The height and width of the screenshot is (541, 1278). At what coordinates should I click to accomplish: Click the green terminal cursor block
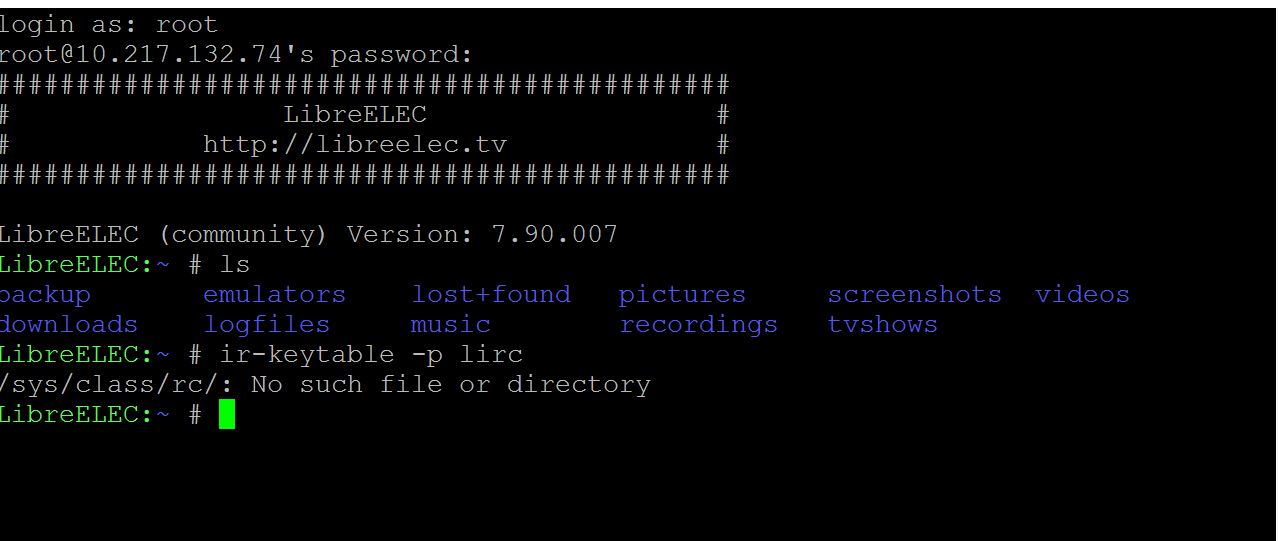tap(227, 414)
